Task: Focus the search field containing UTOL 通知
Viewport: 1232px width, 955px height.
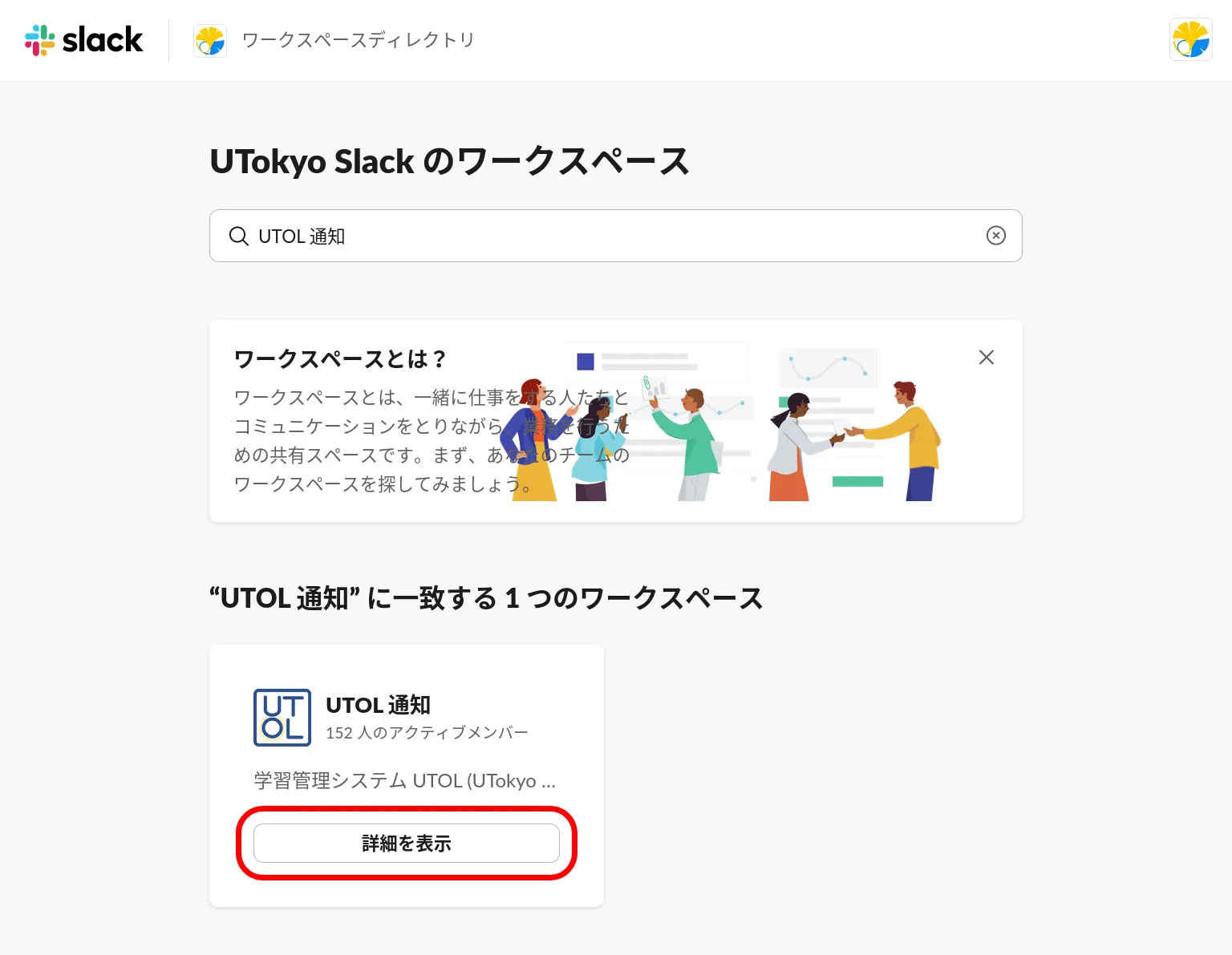Action: tap(610, 236)
